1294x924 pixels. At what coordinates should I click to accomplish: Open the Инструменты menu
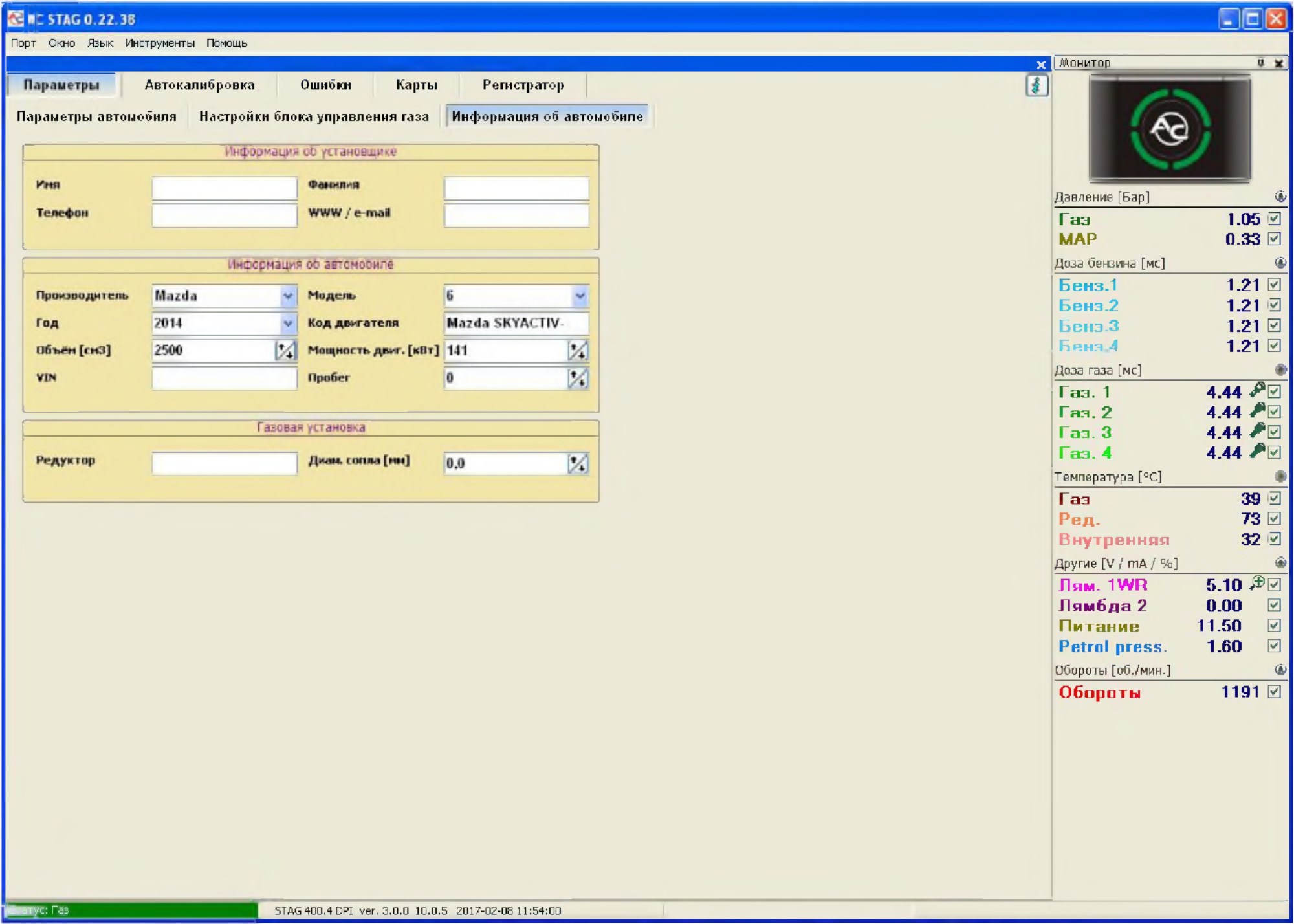(160, 43)
